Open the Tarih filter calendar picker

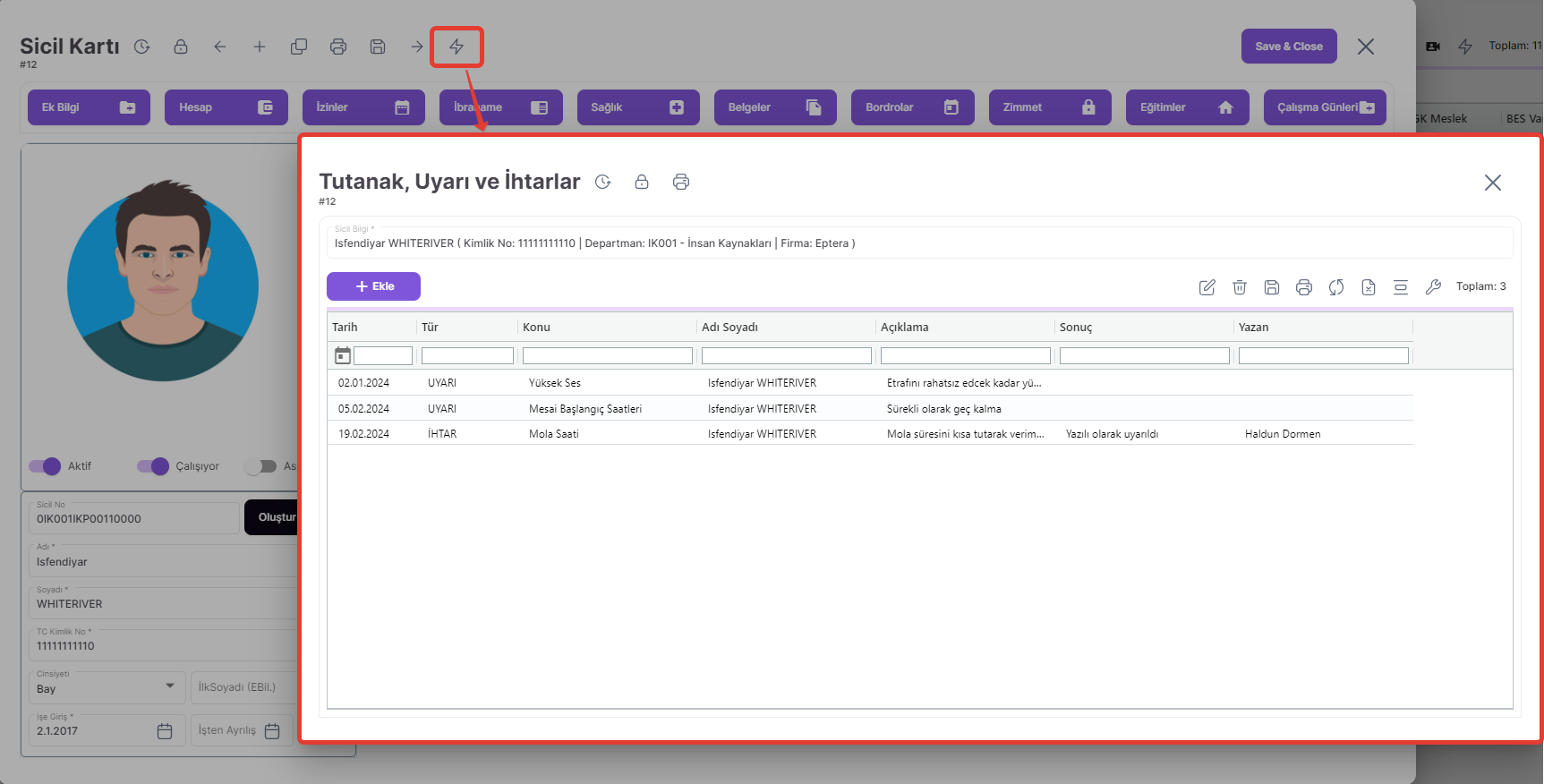click(342, 356)
